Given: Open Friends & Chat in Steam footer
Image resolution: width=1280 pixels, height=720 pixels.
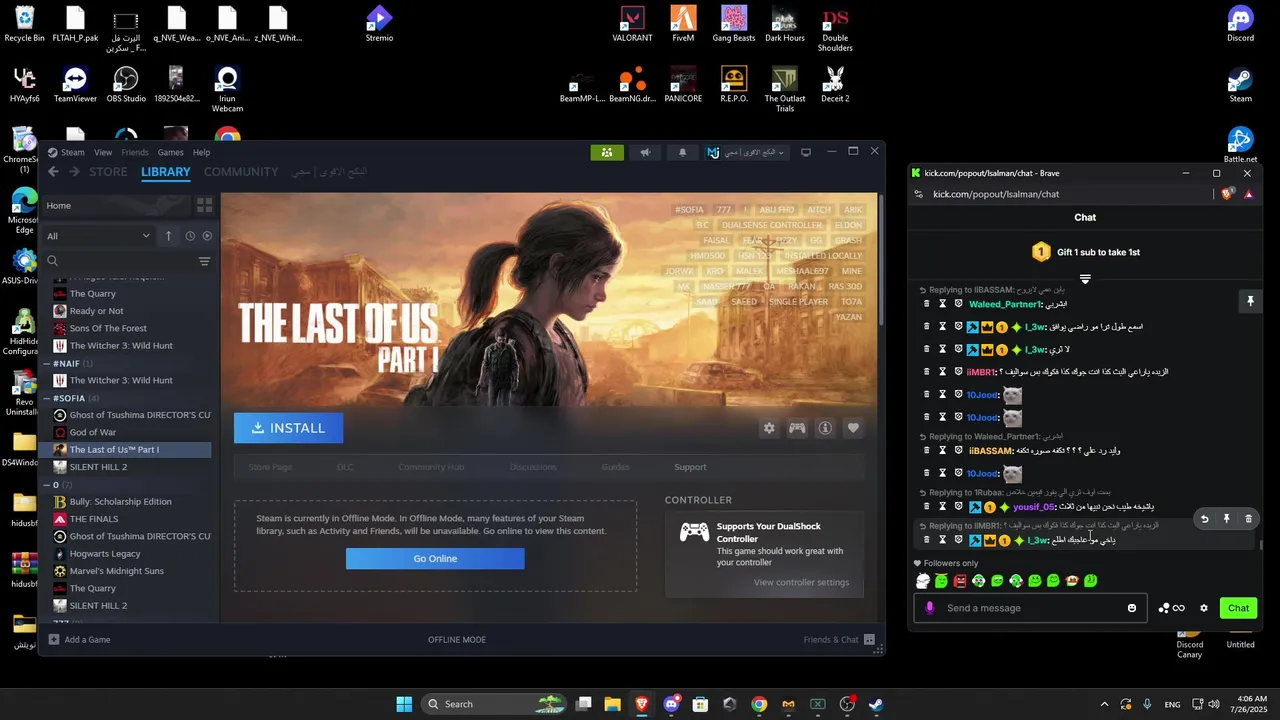Looking at the screenshot, I should [839, 640].
